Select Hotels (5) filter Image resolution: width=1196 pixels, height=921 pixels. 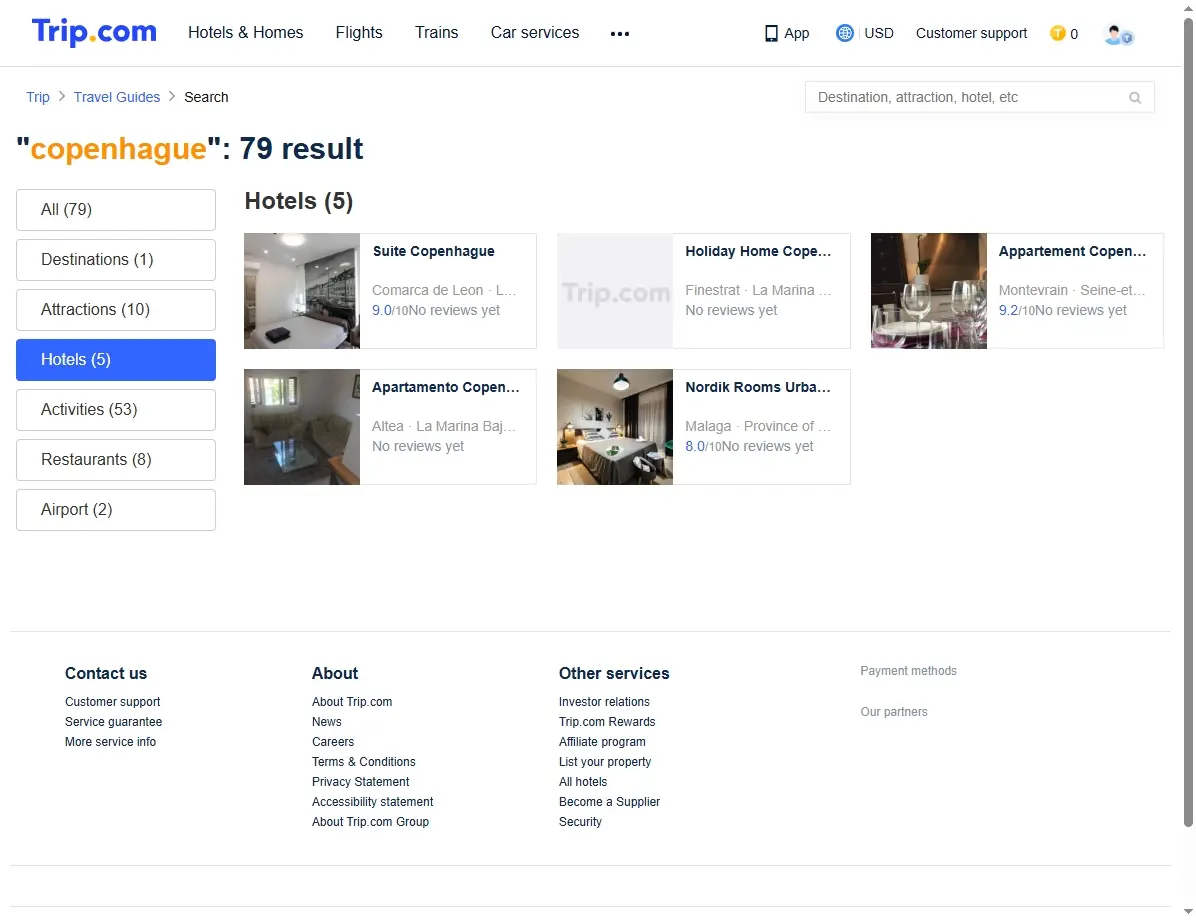click(x=116, y=360)
